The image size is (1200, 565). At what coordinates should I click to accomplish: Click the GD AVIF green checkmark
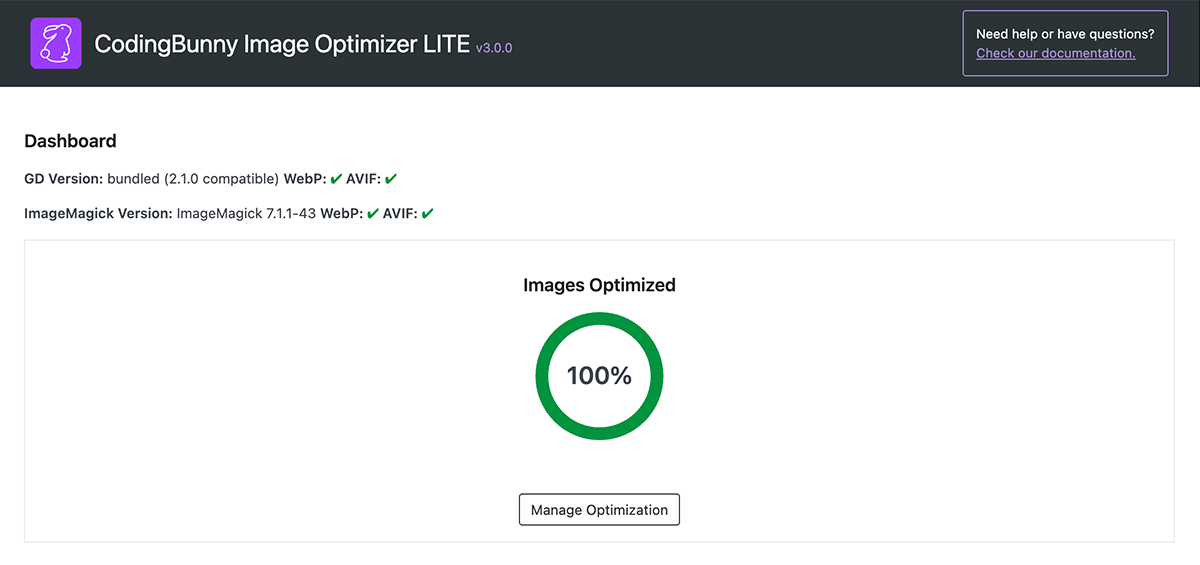tap(391, 179)
